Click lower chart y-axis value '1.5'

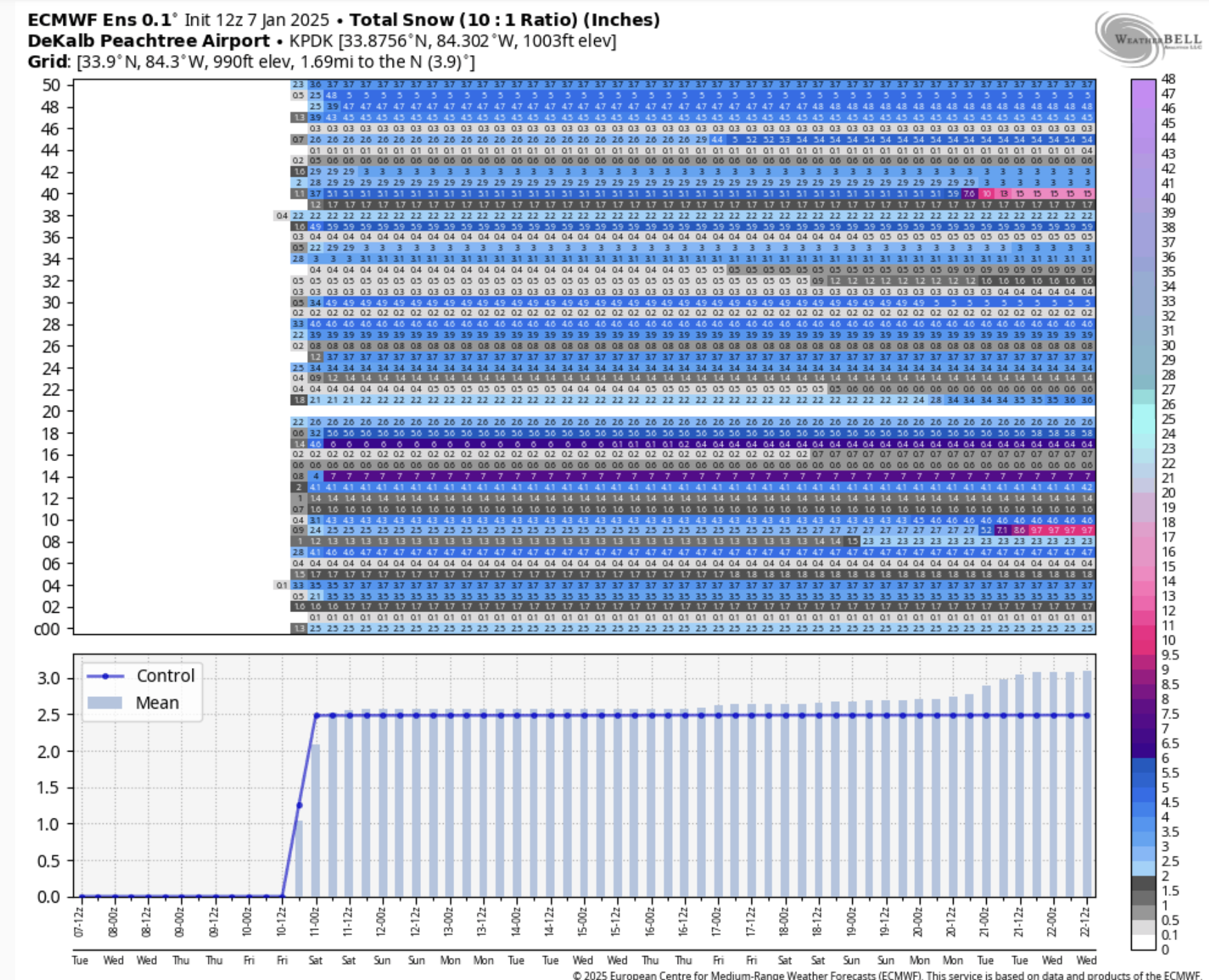pyautogui.click(x=48, y=788)
